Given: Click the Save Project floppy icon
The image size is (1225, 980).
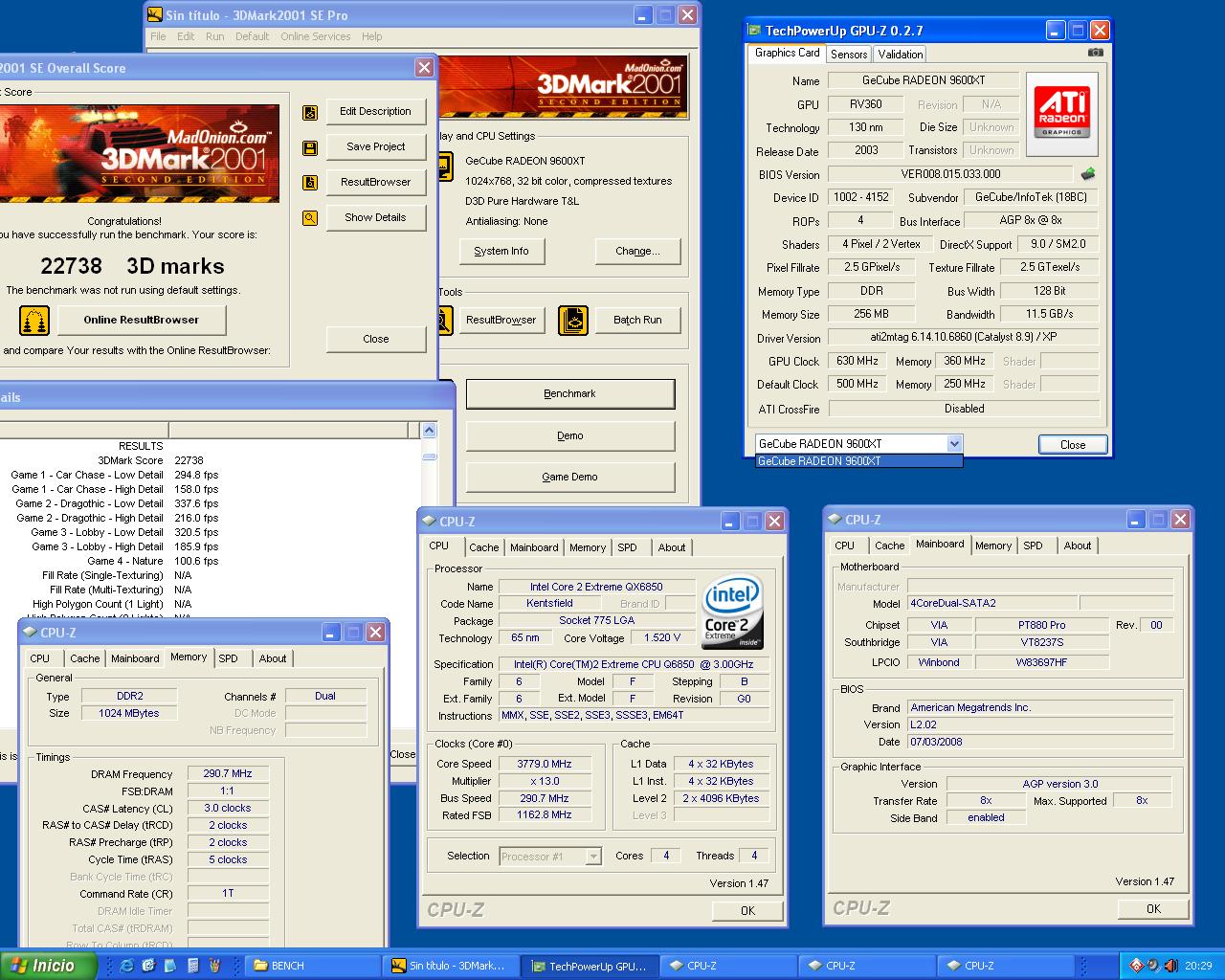Looking at the screenshot, I should pos(310,147).
